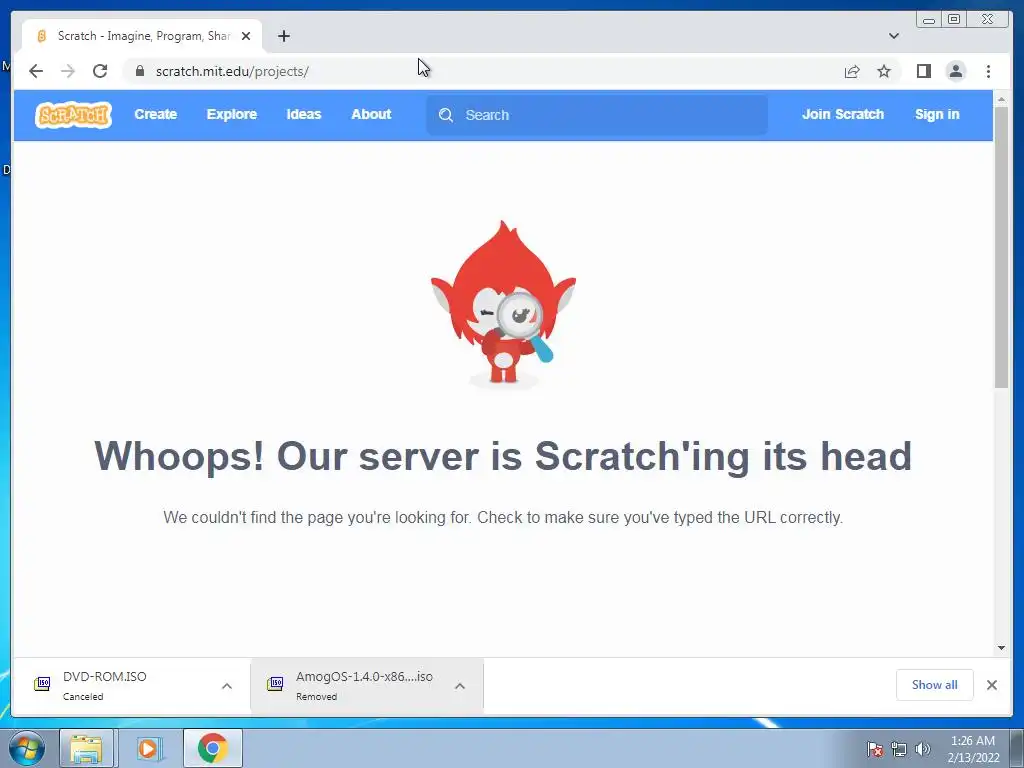Click the Show desktop strip after the clock
1024x768 pixels.
[x=1017, y=748]
